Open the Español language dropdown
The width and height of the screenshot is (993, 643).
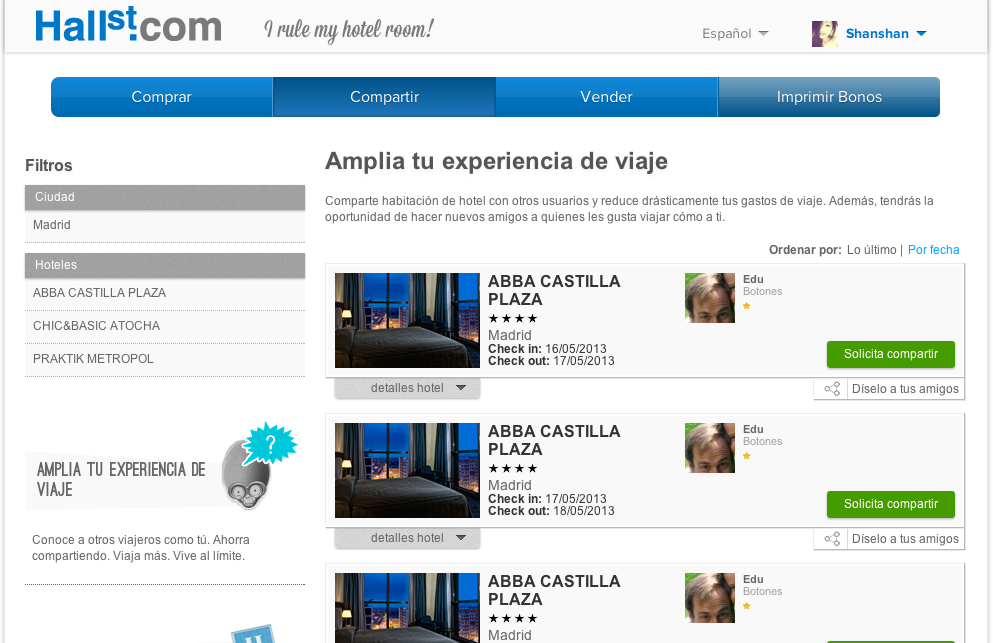(x=735, y=34)
